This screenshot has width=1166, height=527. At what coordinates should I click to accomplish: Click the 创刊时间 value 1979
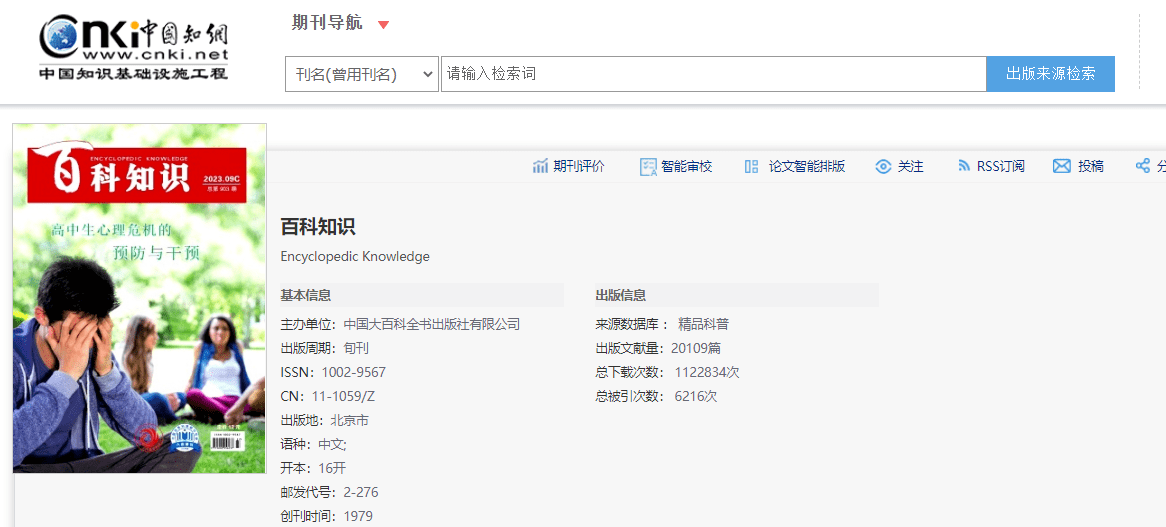click(x=358, y=516)
